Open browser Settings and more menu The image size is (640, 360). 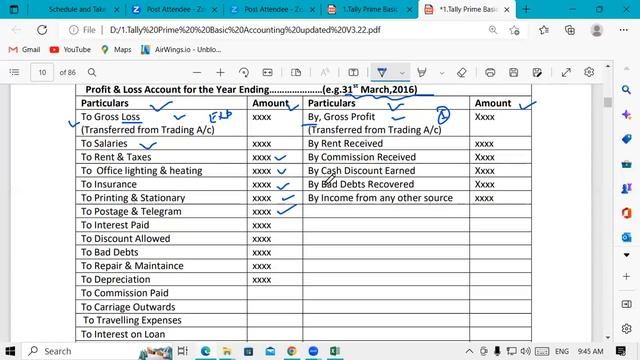(624, 30)
